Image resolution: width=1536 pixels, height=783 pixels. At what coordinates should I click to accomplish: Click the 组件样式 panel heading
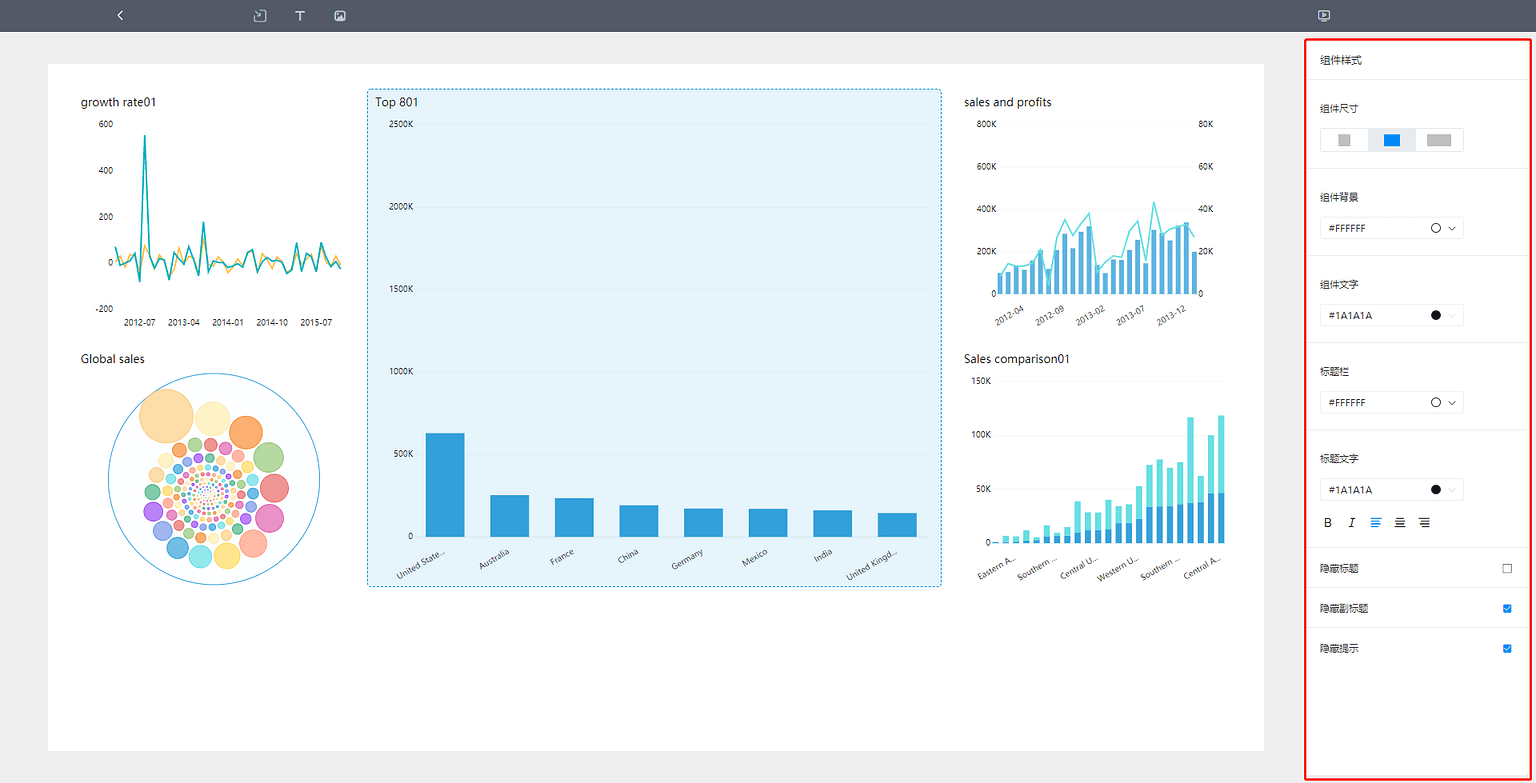pos(1340,60)
